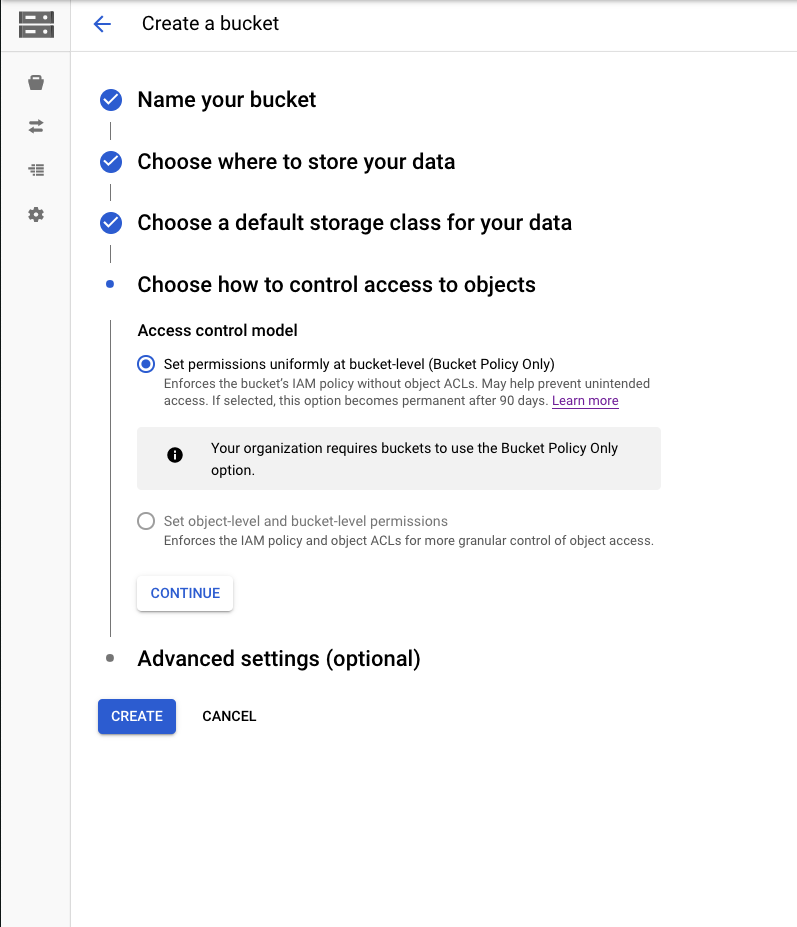
Task: Open the Transfer arrows icon in sidebar
Action: 36,126
